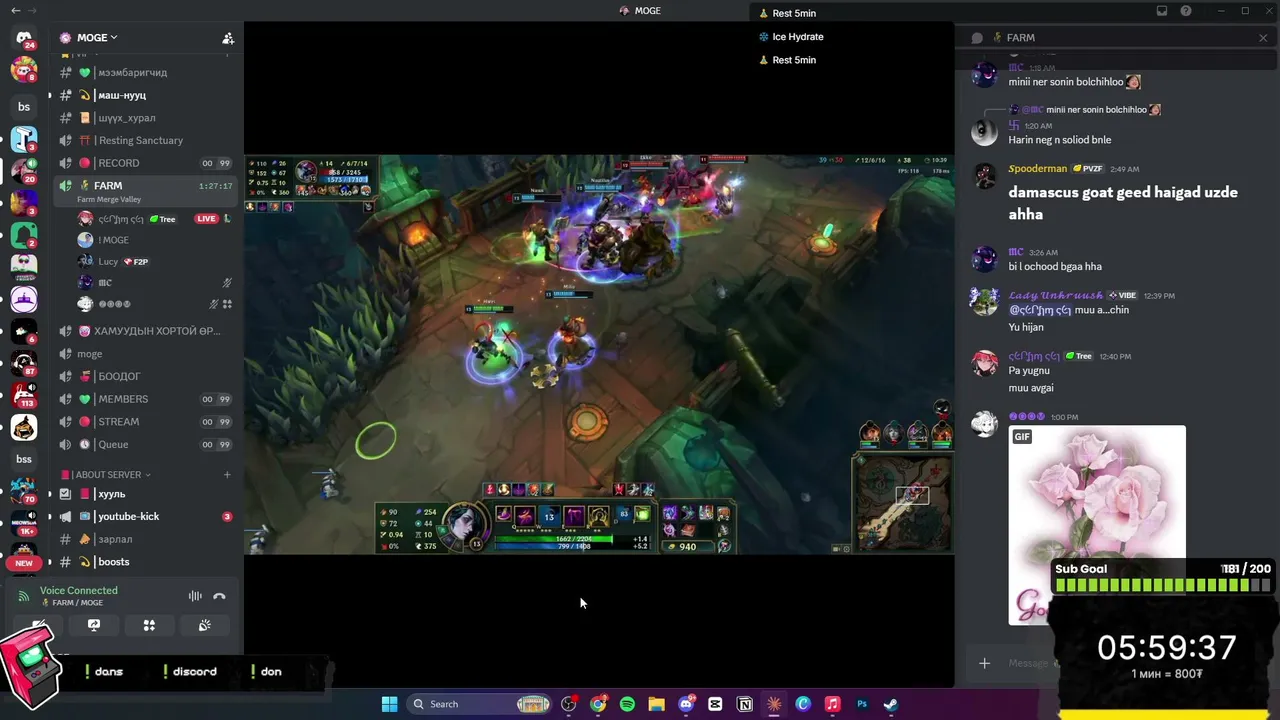This screenshot has width=1280, height=720.
Task: Open Windows Start menu
Action: coord(389,704)
